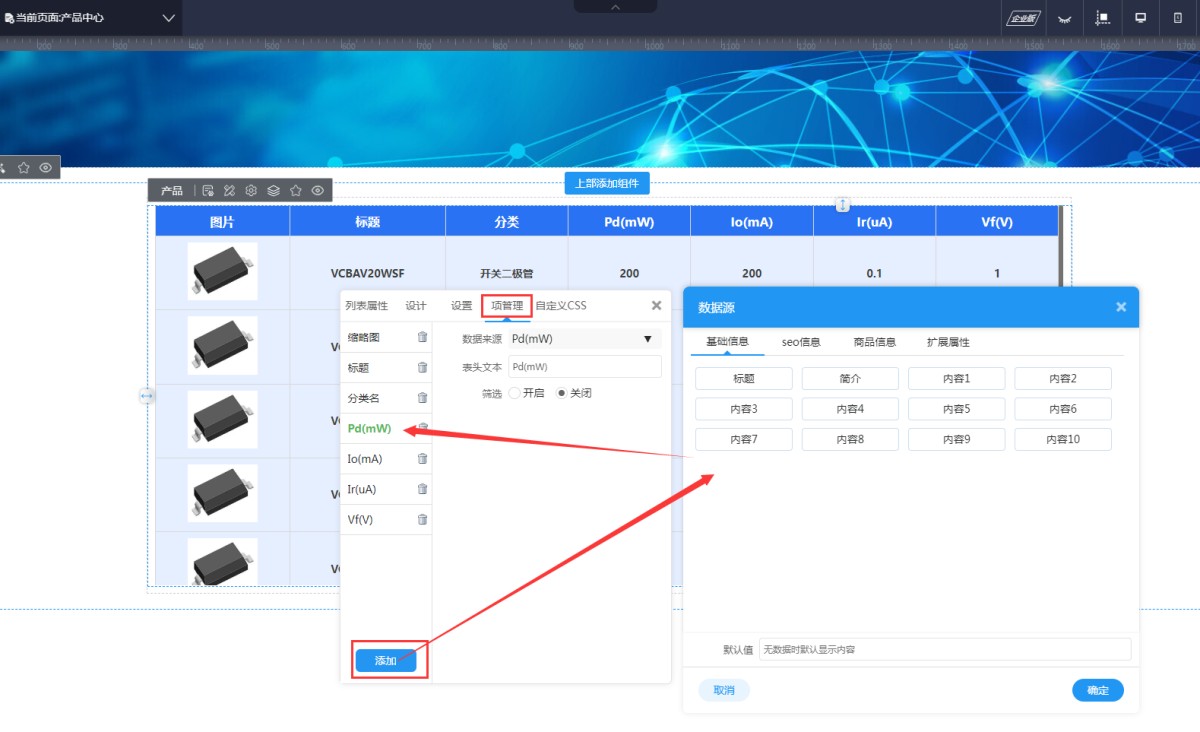The height and width of the screenshot is (732, 1200).
Task: Toggle visibility eye icon in 产品 toolbar
Action: [317, 190]
